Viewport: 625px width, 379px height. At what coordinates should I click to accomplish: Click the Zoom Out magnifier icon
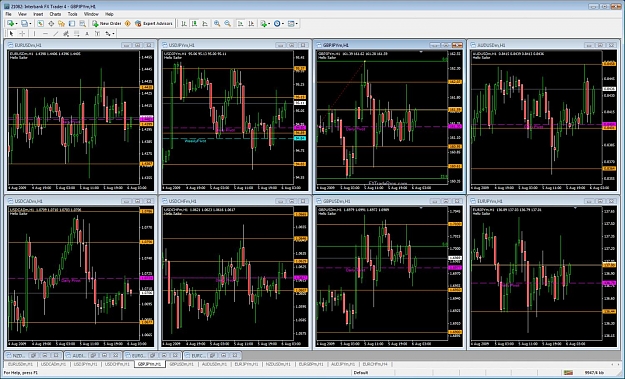(227, 24)
